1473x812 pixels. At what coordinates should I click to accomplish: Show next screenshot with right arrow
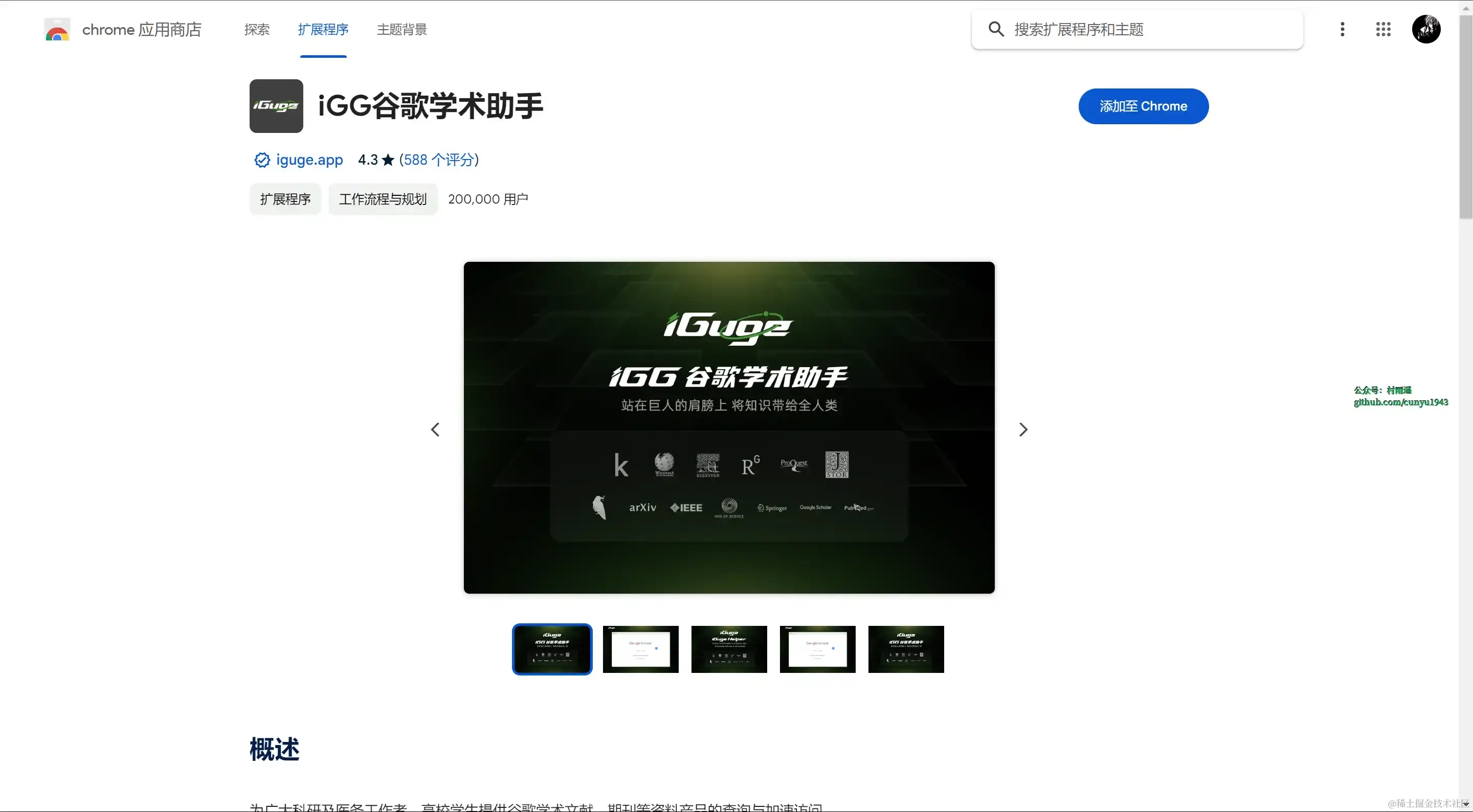coord(1023,430)
